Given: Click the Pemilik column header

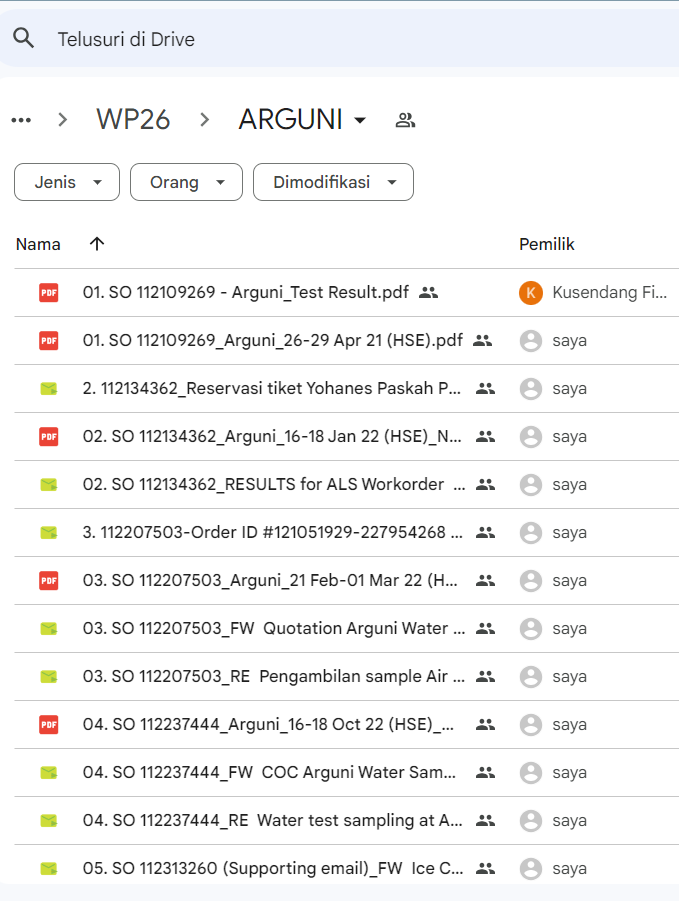Looking at the screenshot, I should click(546, 244).
